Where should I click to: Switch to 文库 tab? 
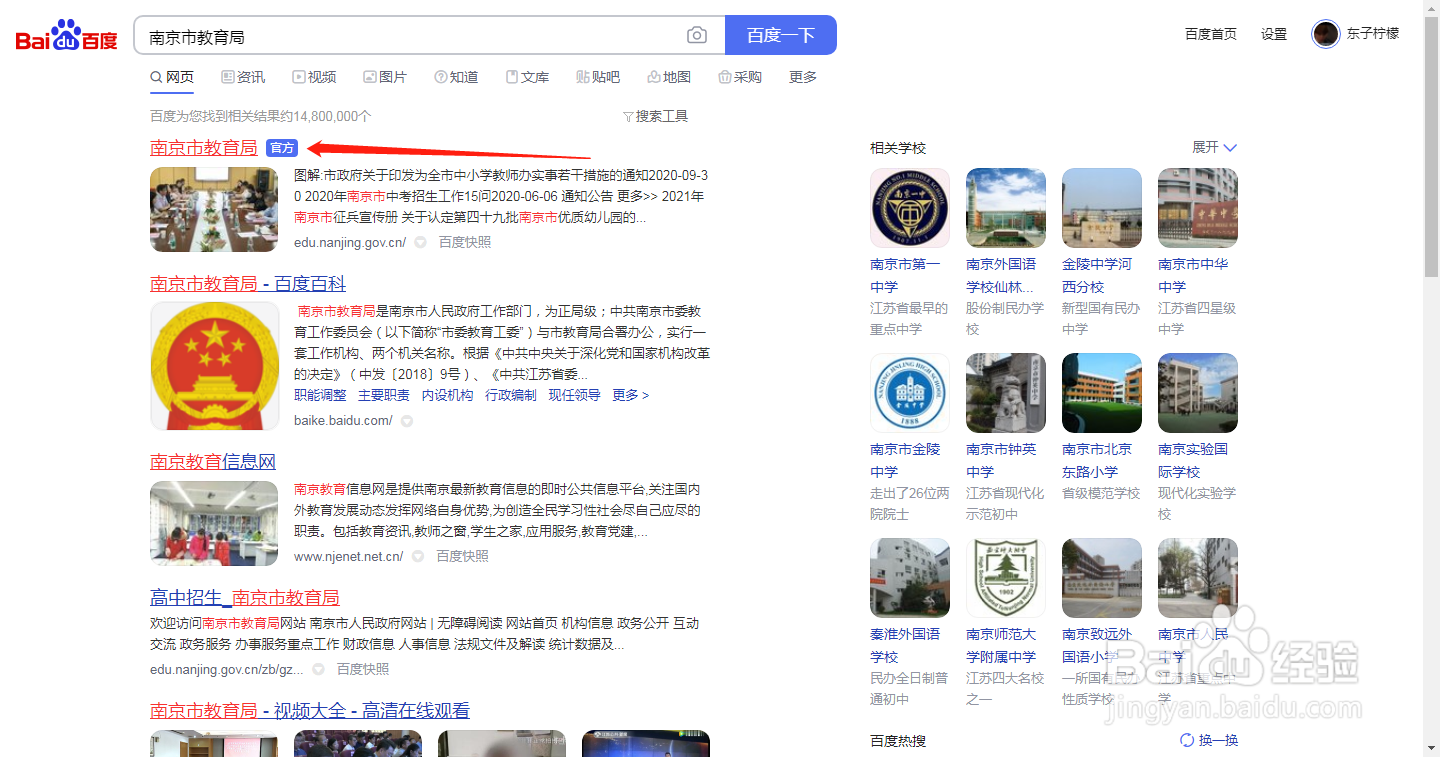(x=527, y=77)
